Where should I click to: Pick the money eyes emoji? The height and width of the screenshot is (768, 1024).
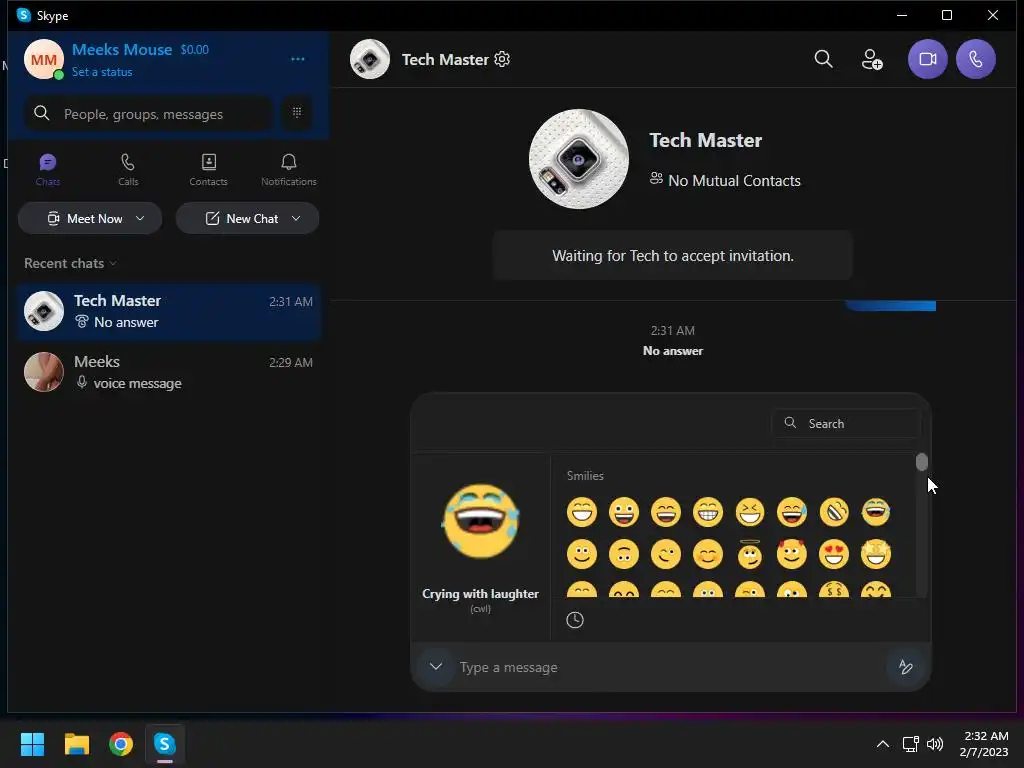click(x=834, y=589)
